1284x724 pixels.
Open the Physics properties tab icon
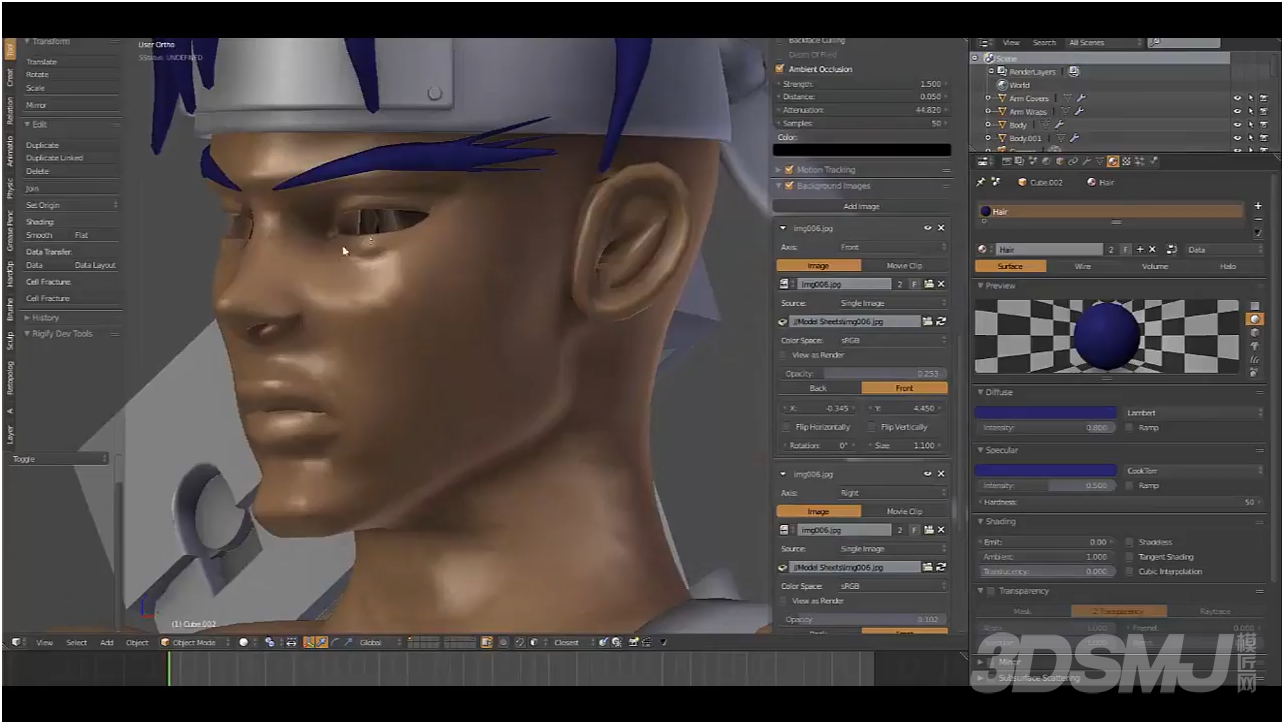coord(1153,161)
